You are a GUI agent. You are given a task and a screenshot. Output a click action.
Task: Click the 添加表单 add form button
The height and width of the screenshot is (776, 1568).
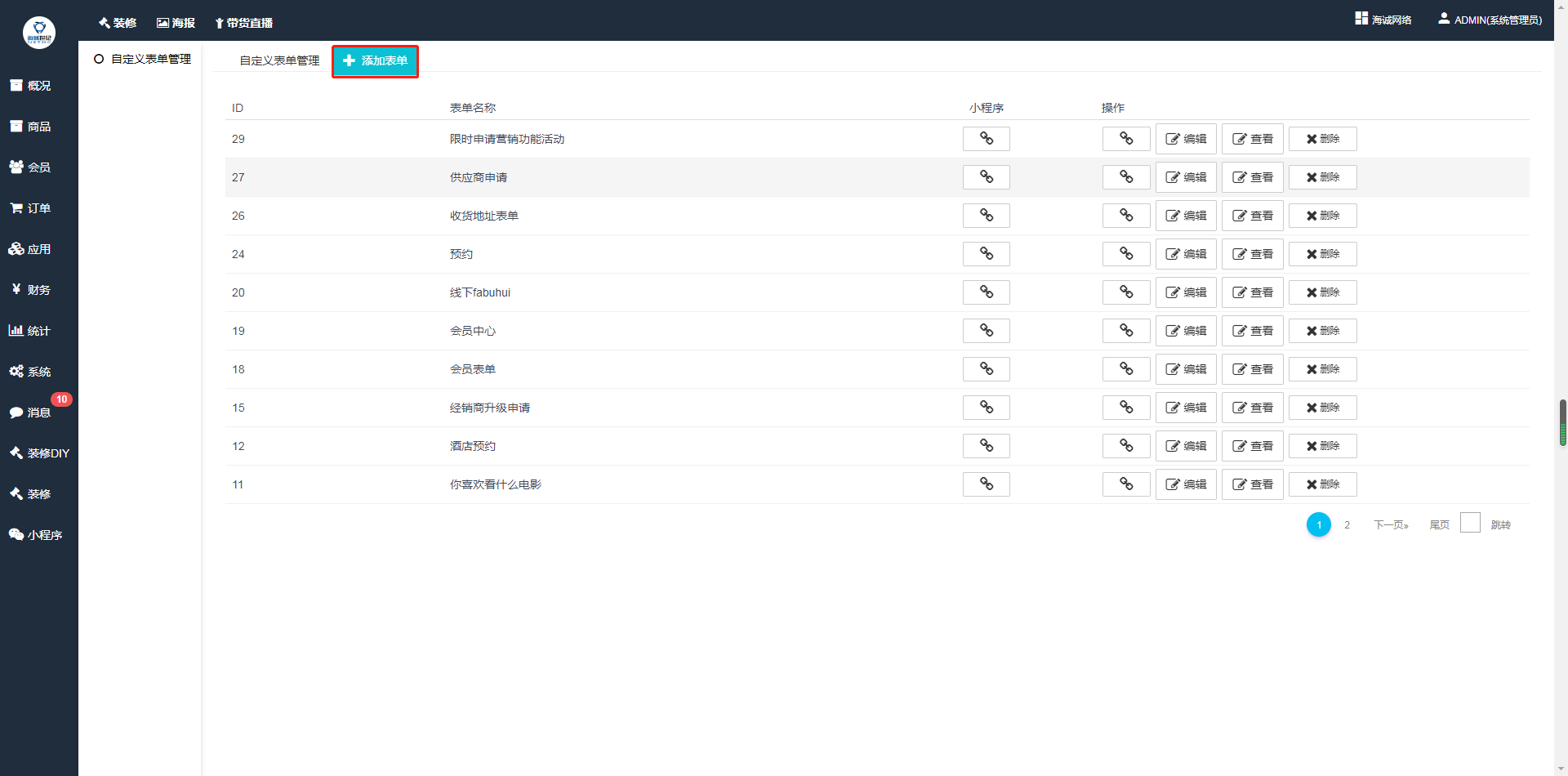[376, 61]
